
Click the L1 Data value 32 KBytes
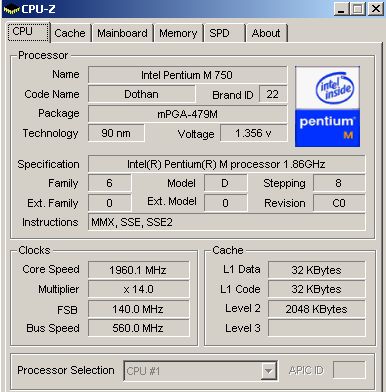tap(317, 270)
